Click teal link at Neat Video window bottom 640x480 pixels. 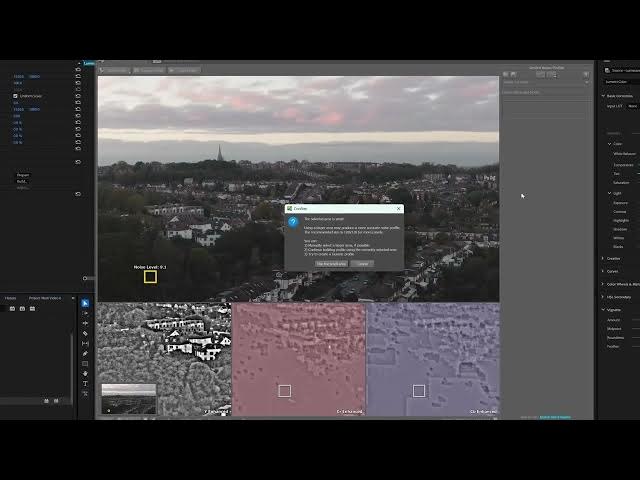pos(555,417)
